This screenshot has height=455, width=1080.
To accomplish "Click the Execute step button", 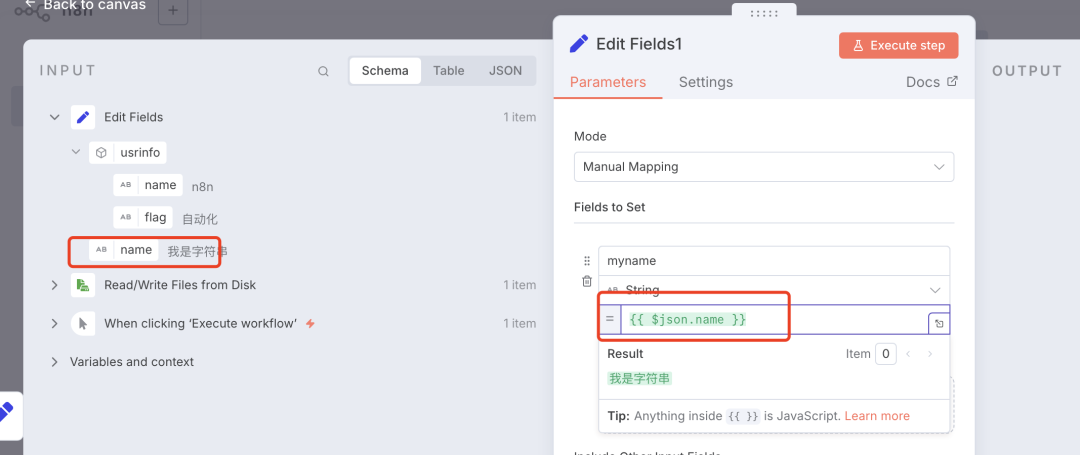I will point(899,46).
